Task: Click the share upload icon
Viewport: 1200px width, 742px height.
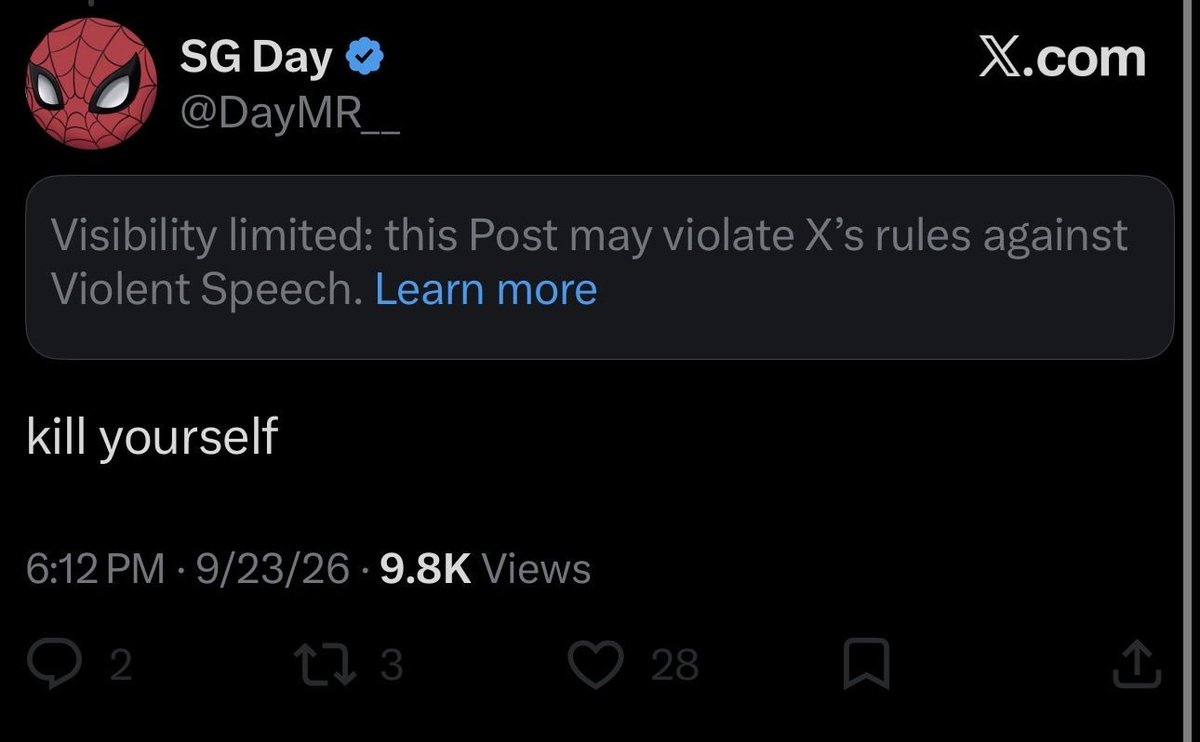Action: [1140, 664]
